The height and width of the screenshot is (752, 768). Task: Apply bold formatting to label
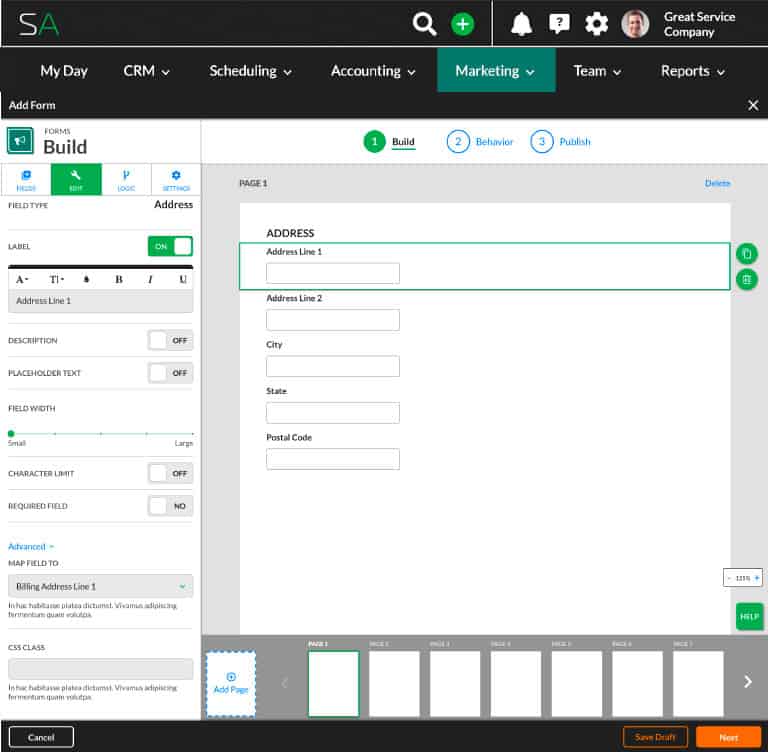pyautogui.click(x=119, y=279)
